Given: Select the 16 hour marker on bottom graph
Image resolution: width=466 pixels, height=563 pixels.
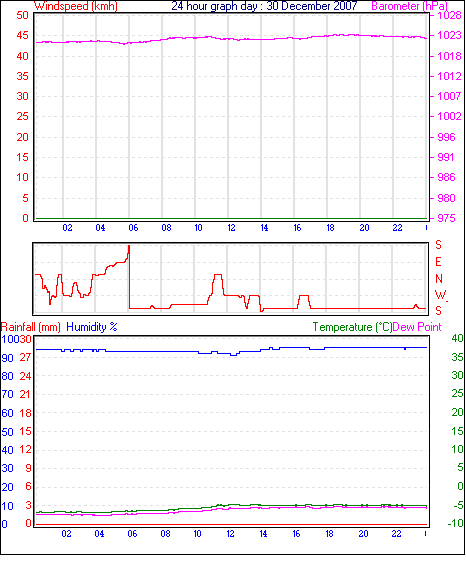Looking at the screenshot, I should point(296,534).
